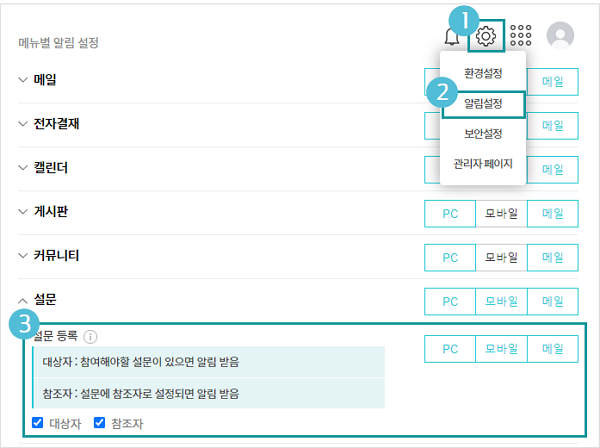Select 알림설정 in the settings menu
The image size is (600, 448).
(x=483, y=104)
